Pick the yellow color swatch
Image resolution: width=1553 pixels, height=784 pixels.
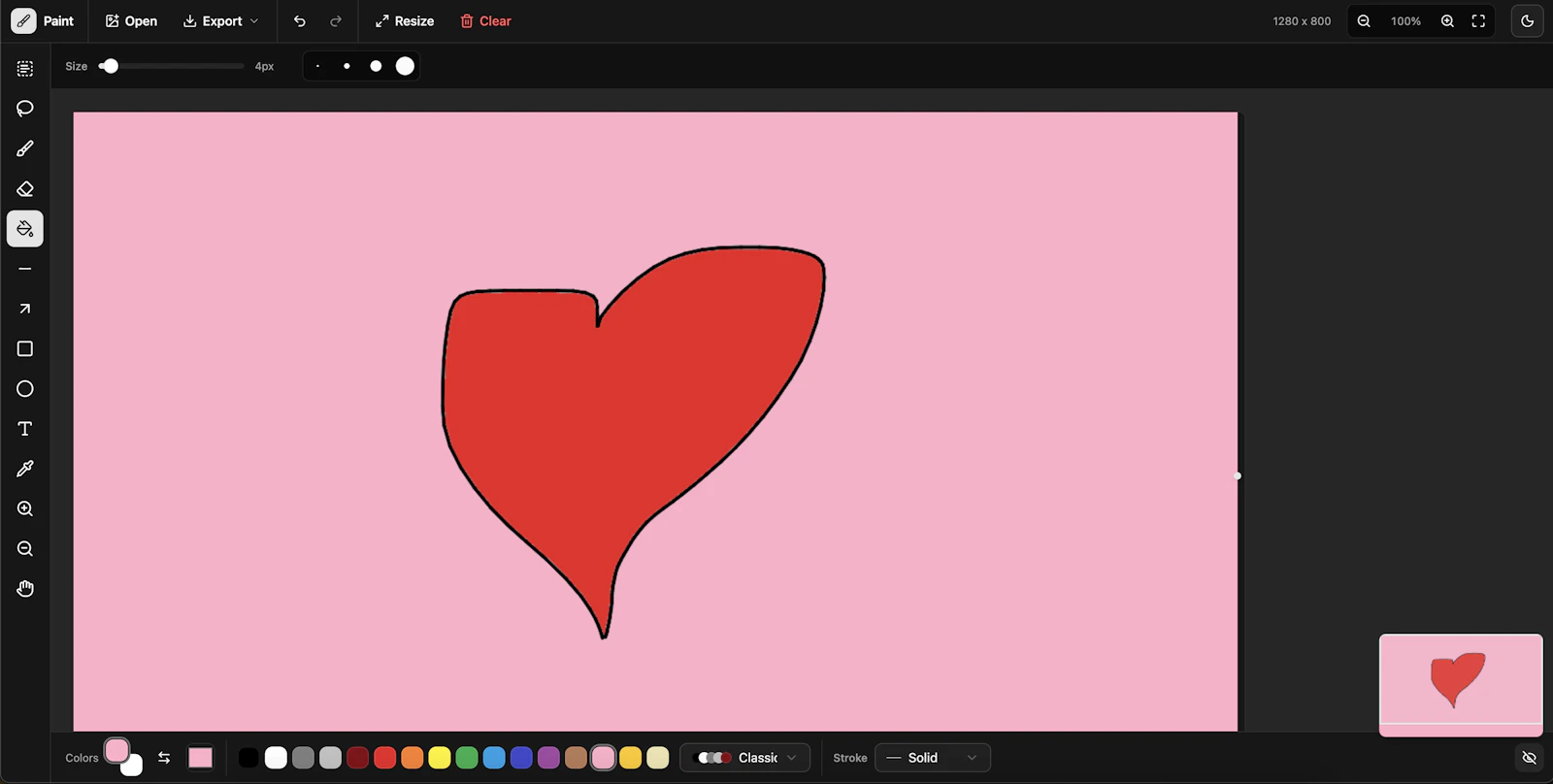pos(440,758)
